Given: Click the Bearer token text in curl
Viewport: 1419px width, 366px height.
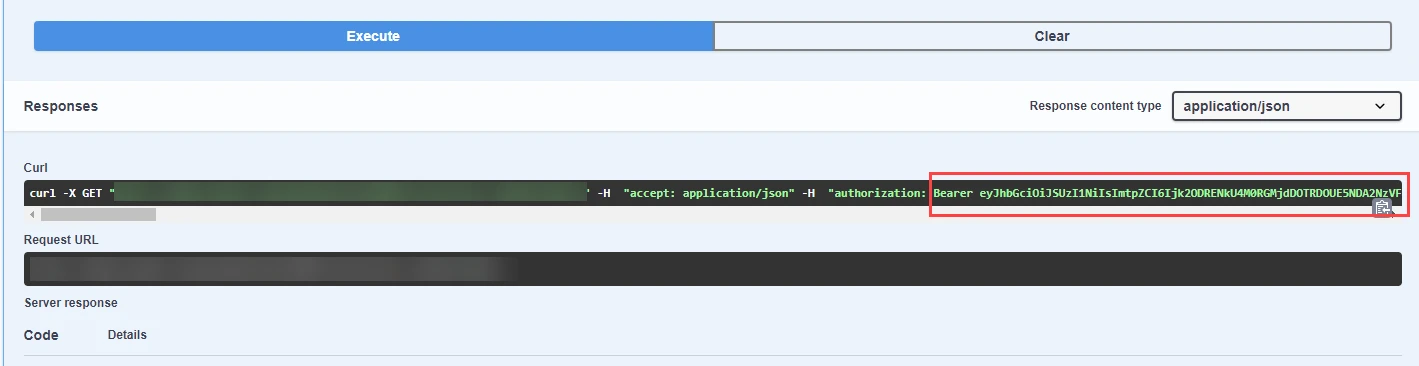Looking at the screenshot, I should (x=1166, y=193).
